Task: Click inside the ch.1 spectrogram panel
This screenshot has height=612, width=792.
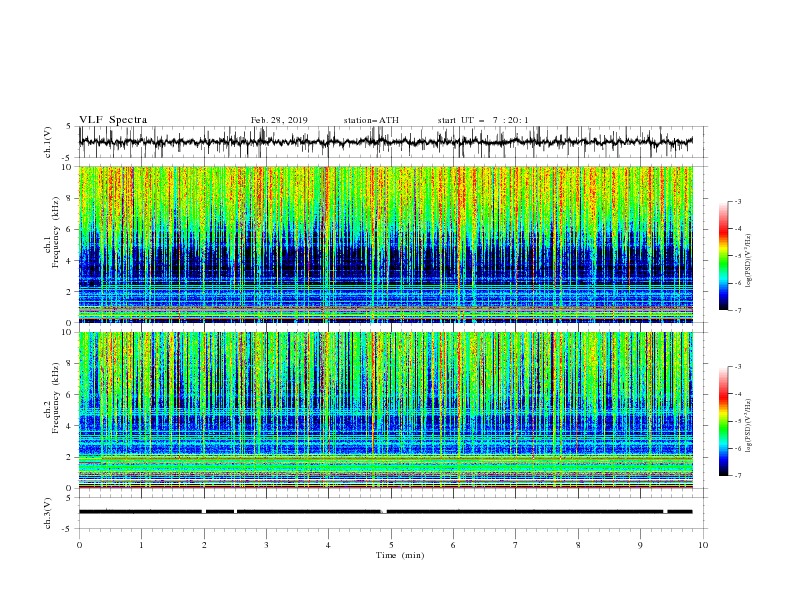Action: point(385,244)
